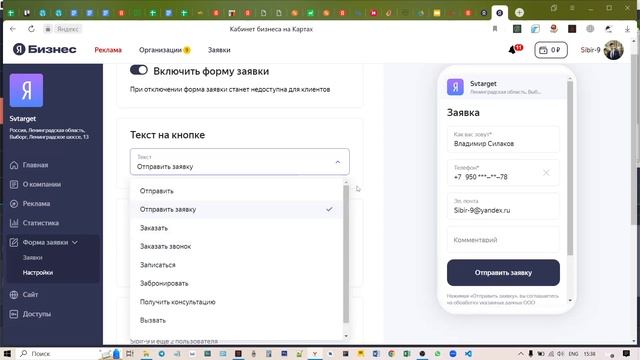The width and height of the screenshot is (640, 360).
Task: Open Sibir-9 user profile avatar
Action: (x=613, y=50)
